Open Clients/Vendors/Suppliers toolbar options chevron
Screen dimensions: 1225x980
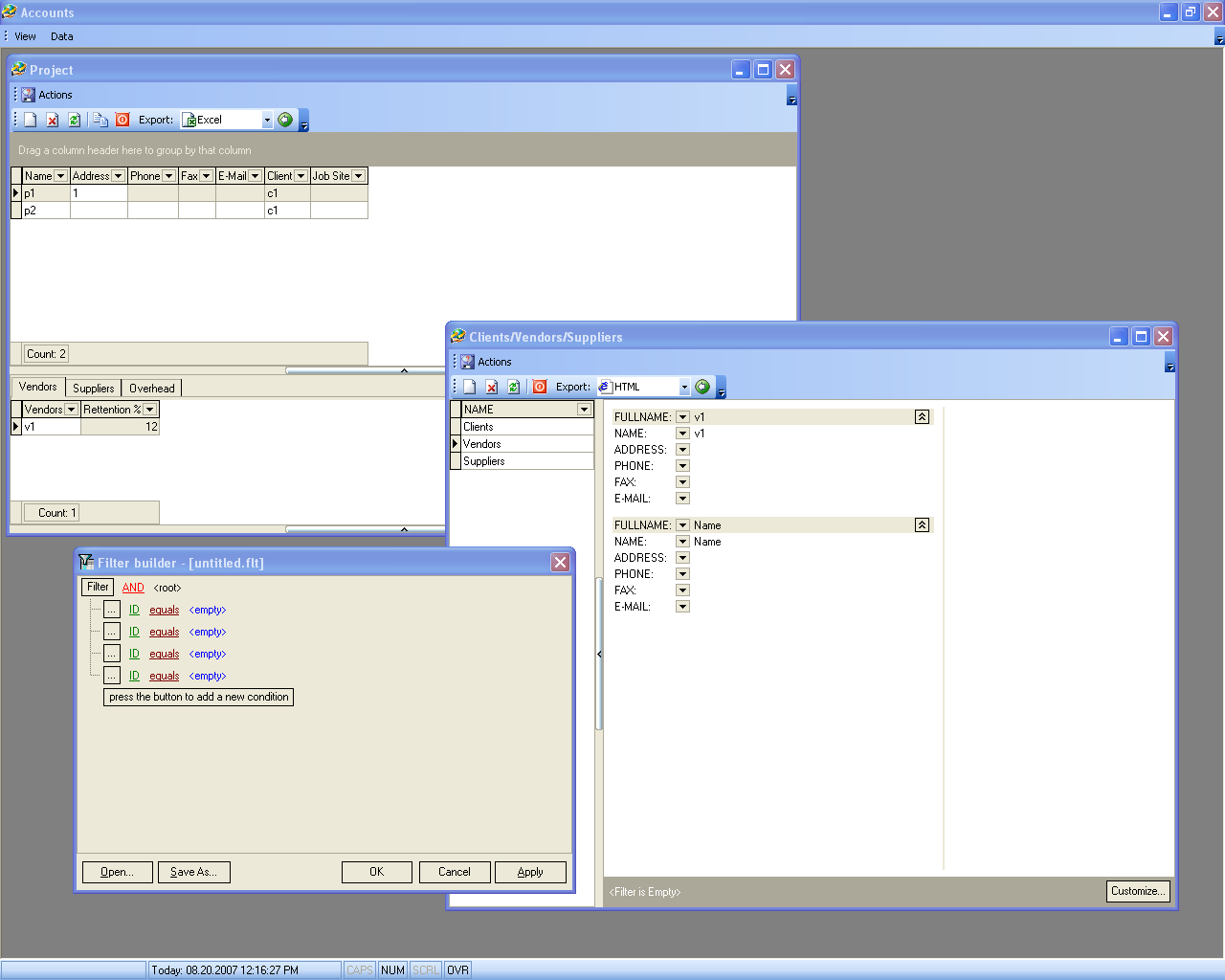[722, 389]
